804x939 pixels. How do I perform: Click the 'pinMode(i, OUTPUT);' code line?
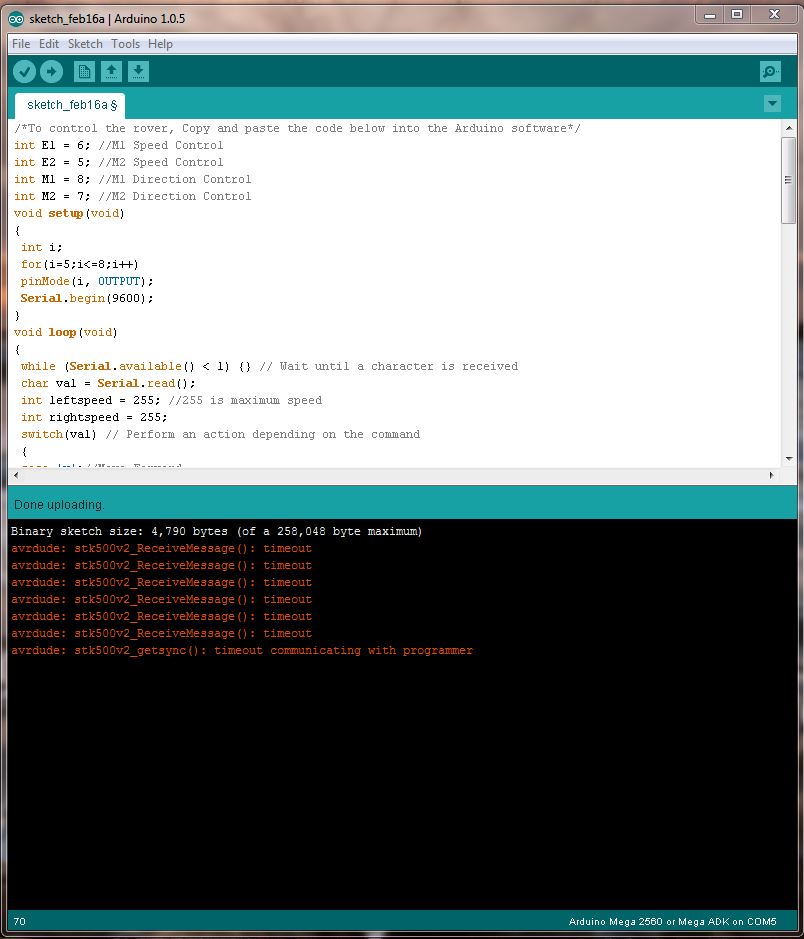click(87, 281)
